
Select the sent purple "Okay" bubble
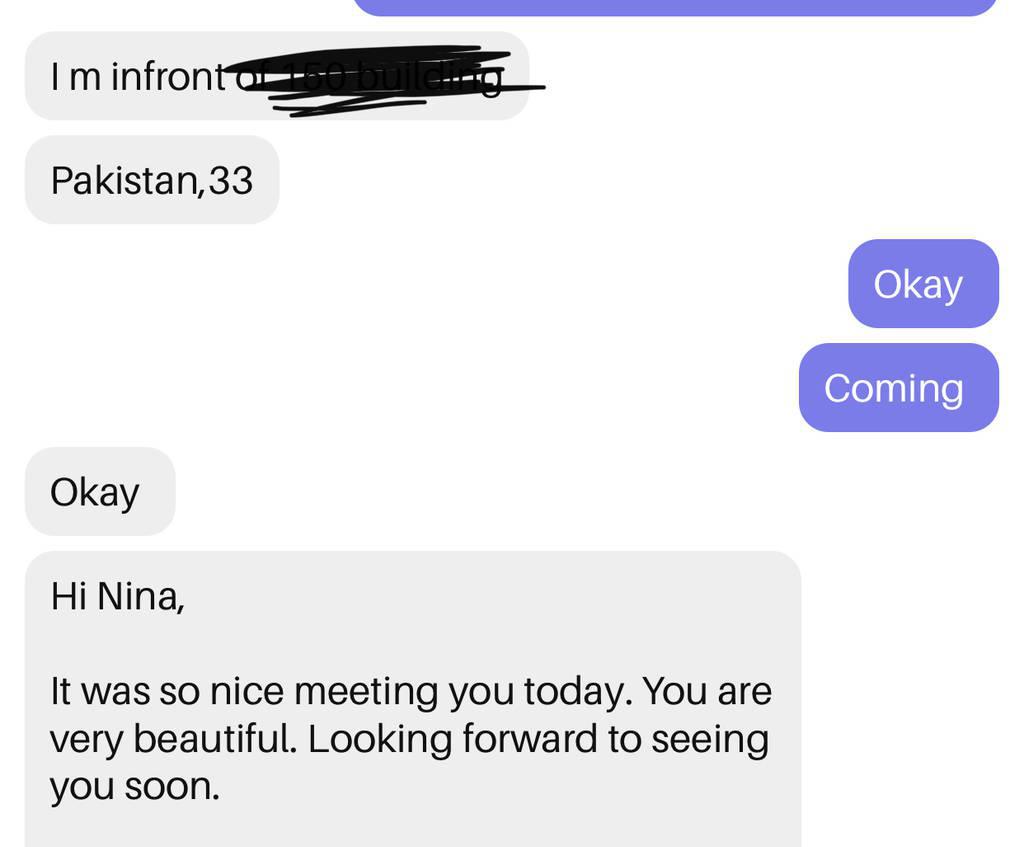(922, 284)
